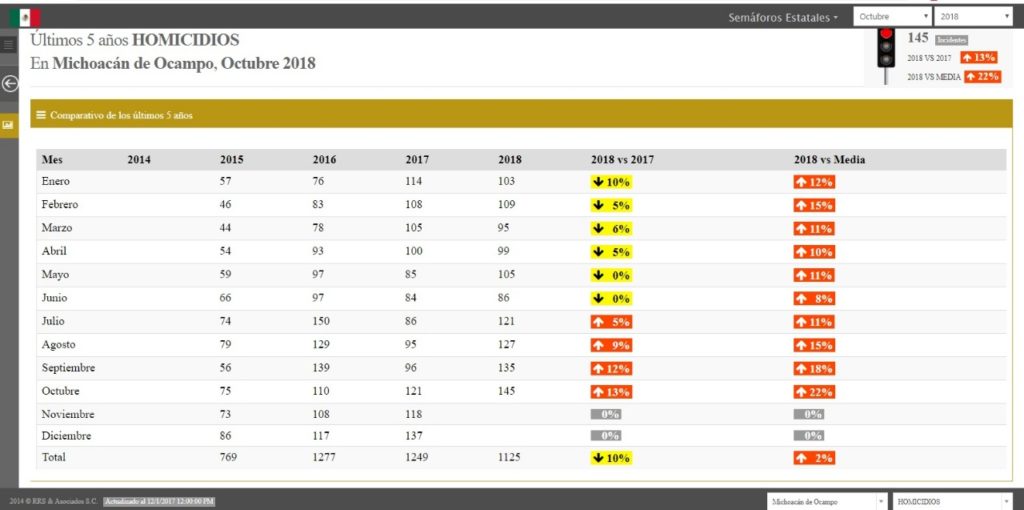Click the 2018 column header
This screenshot has height=510, width=1024.
(x=510, y=159)
